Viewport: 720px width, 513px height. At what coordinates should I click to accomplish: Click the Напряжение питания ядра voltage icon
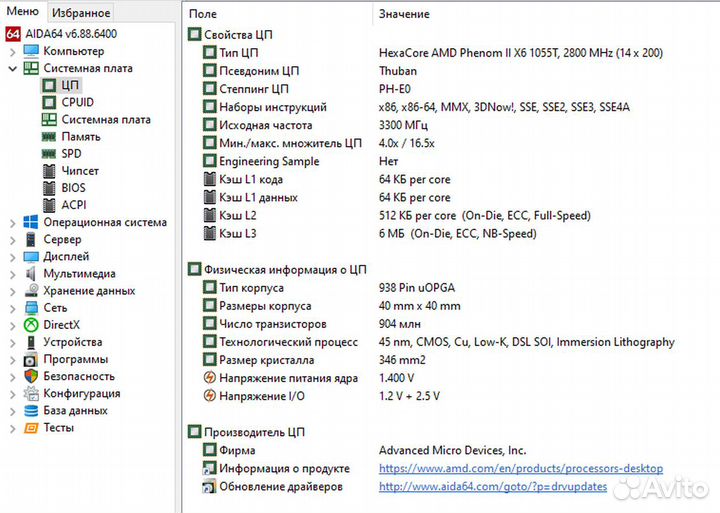click(209, 378)
